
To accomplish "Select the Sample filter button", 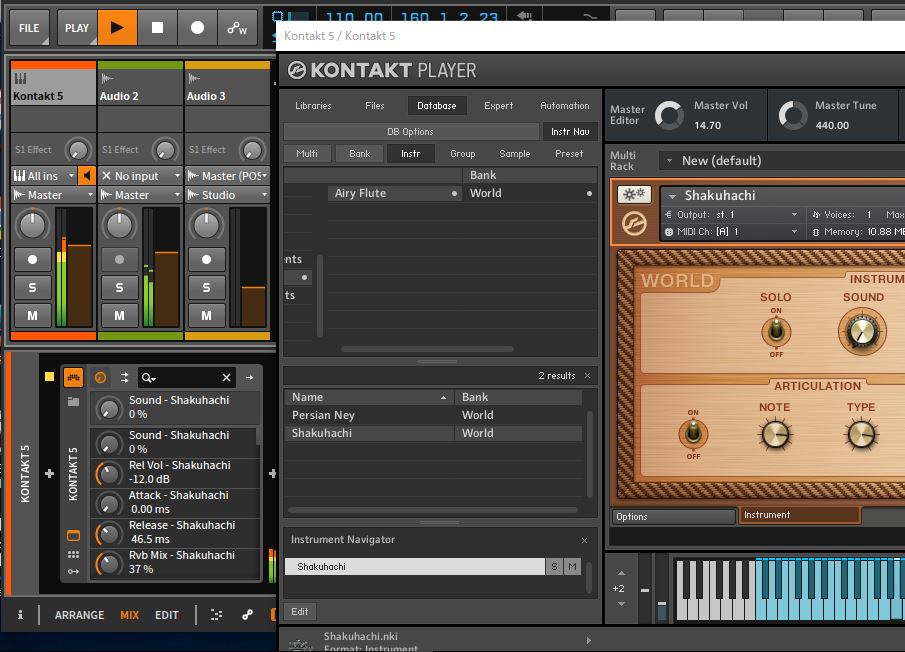I will pos(515,153).
